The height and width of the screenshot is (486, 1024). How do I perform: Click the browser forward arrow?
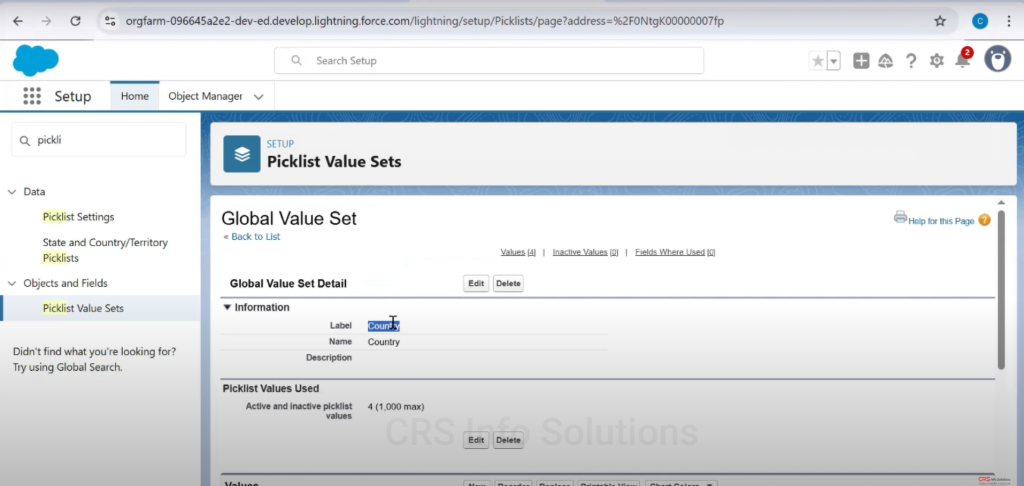click(x=46, y=21)
